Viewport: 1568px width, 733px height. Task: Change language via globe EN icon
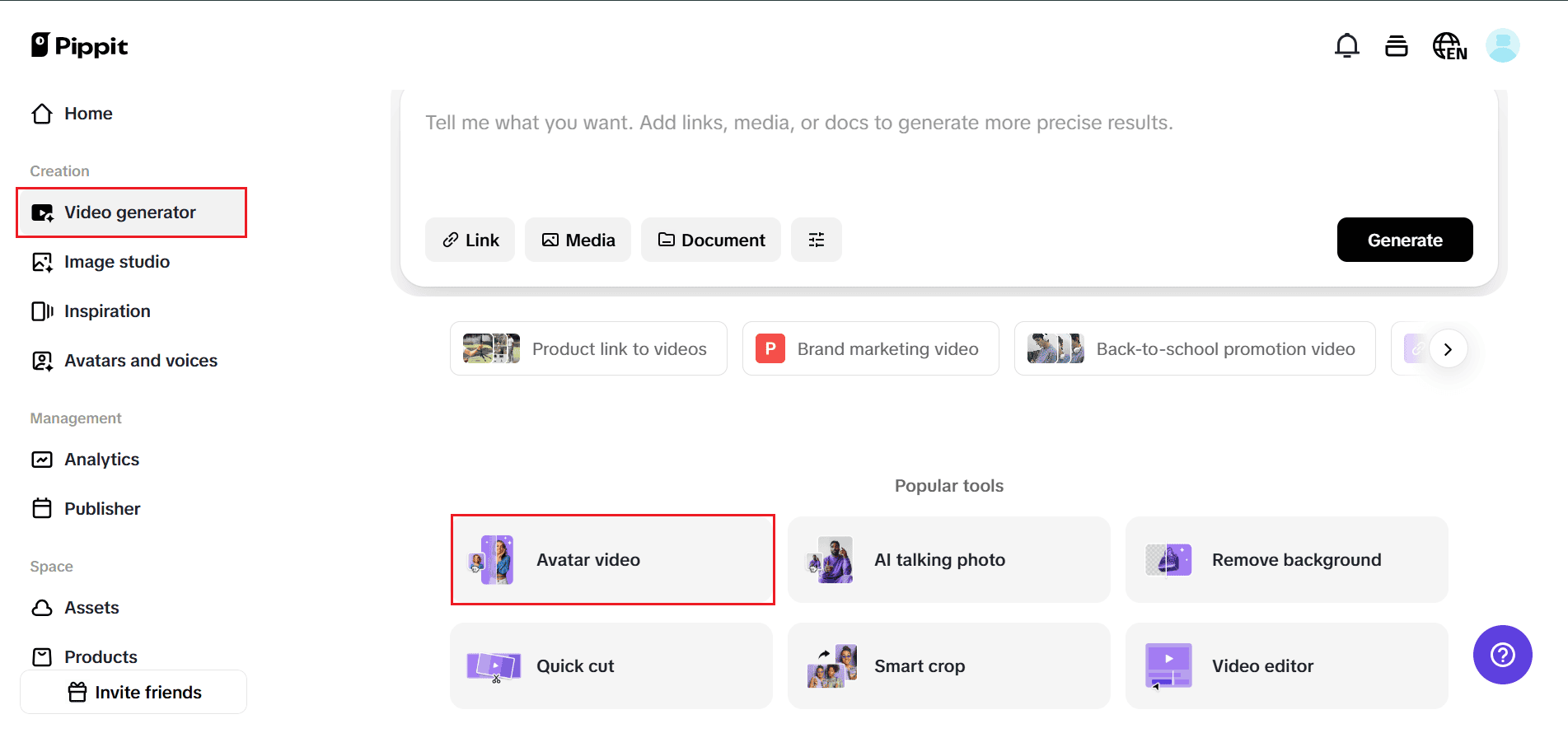click(1449, 46)
